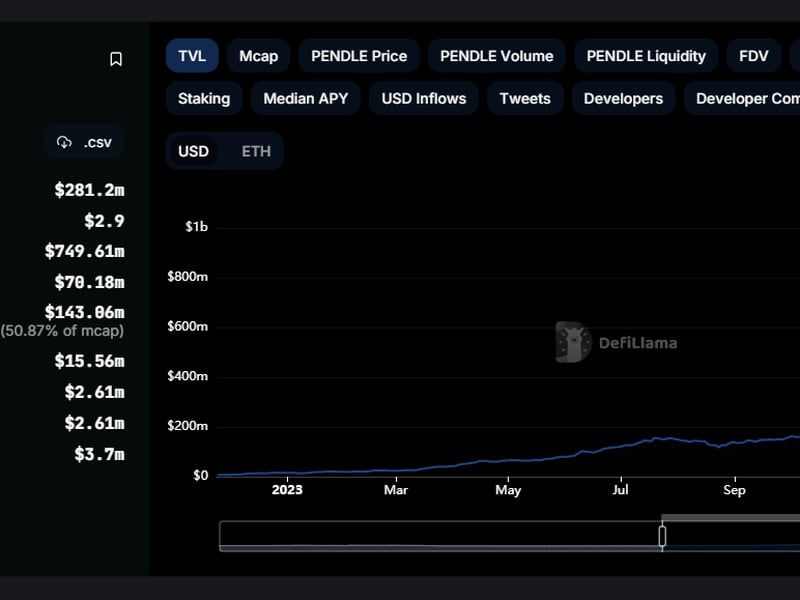Select the TVL tab
This screenshot has width=800, height=600.
coord(191,56)
